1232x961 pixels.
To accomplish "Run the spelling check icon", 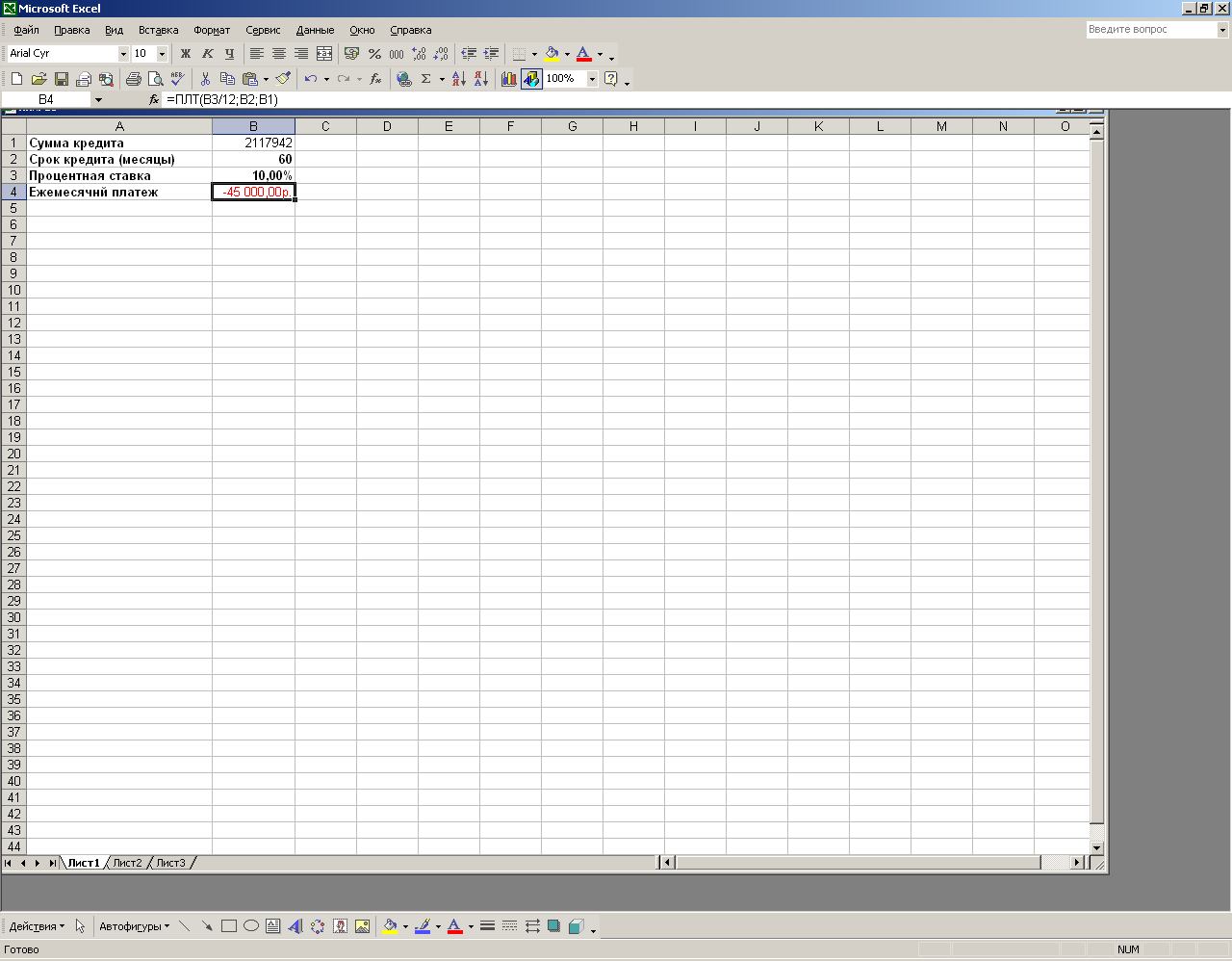I will pyautogui.click(x=177, y=79).
